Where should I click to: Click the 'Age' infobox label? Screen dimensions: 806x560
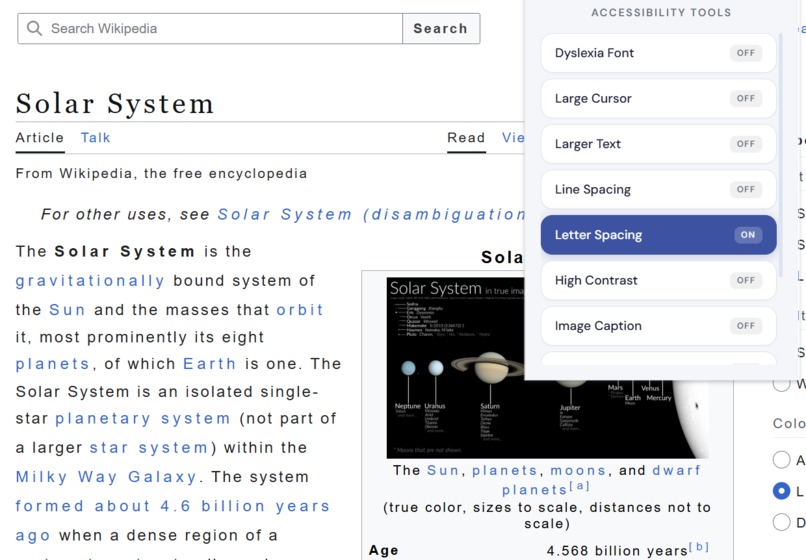click(x=383, y=550)
